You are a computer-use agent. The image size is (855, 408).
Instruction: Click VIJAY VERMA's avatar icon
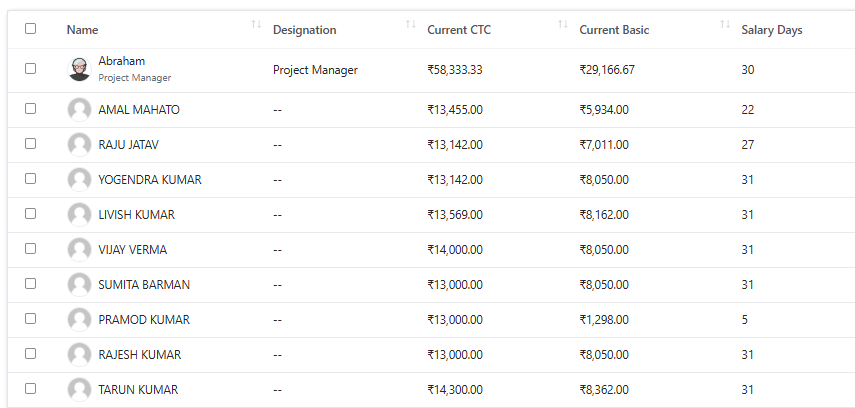pyautogui.click(x=79, y=250)
